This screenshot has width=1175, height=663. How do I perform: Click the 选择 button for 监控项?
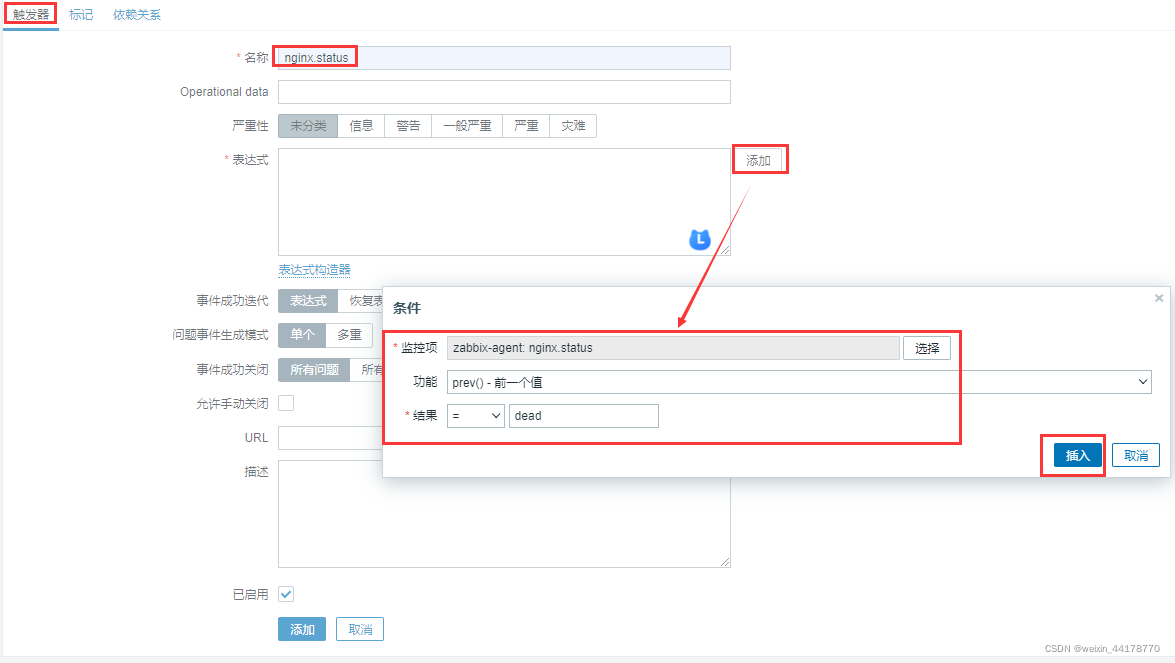[927, 348]
